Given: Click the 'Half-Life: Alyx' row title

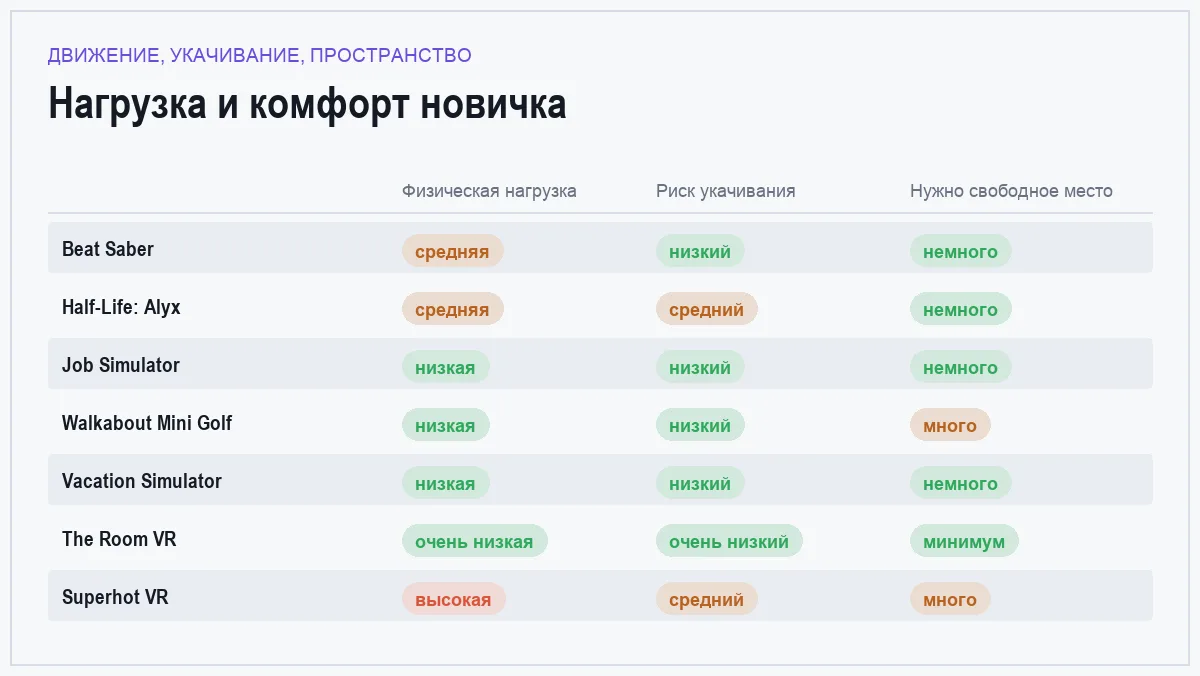Looking at the screenshot, I should tap(121, 307).
